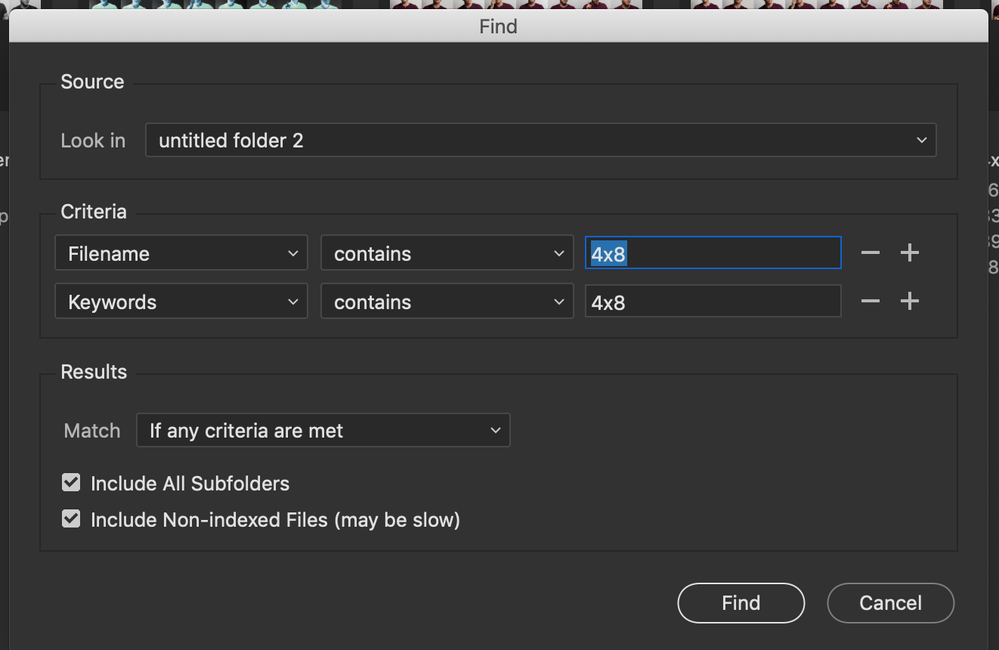
Task: Toggle Include Non-indexed Files checkbox
Action: coord(71,519)
